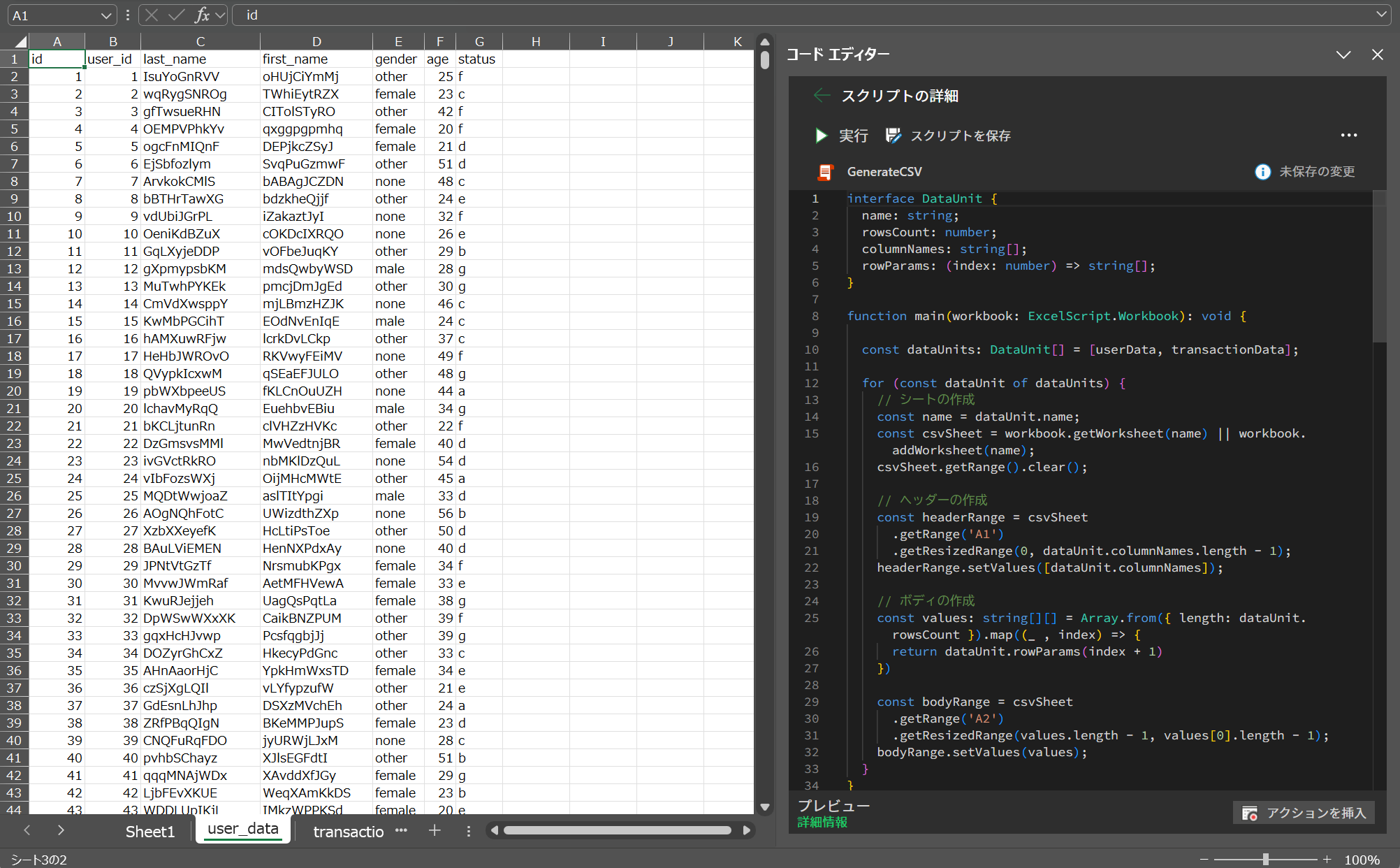Click the GenerateCSV script icon

click(x=826, y=172)
